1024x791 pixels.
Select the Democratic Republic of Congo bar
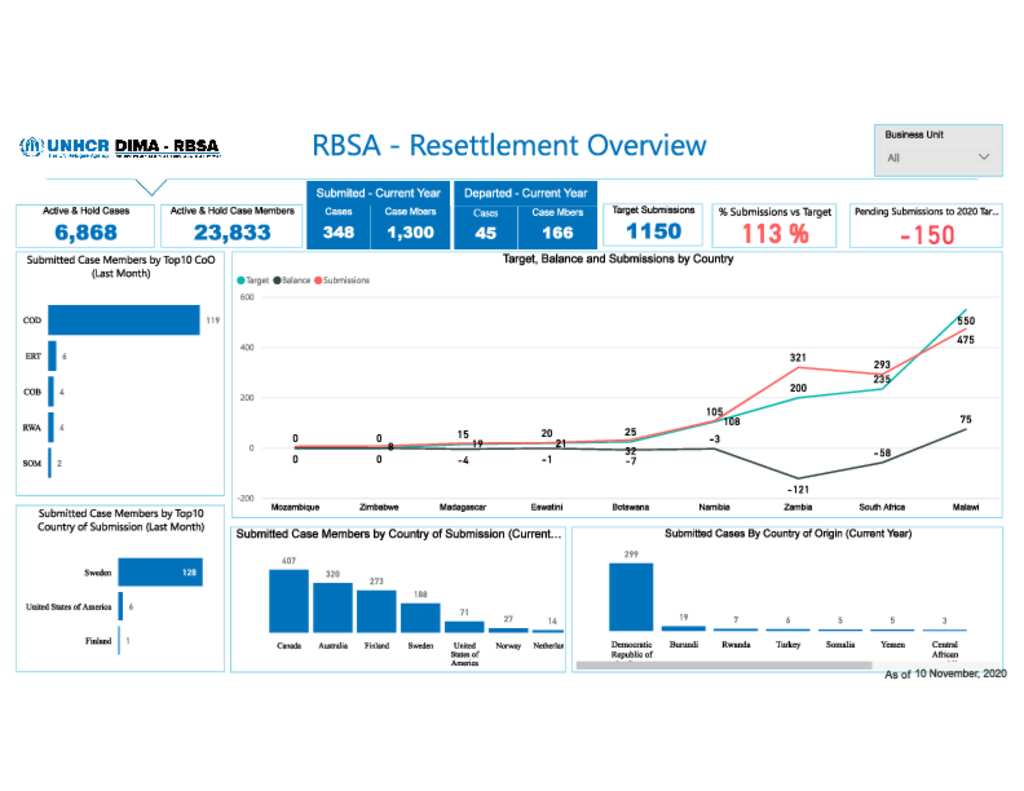pos(629,597)
